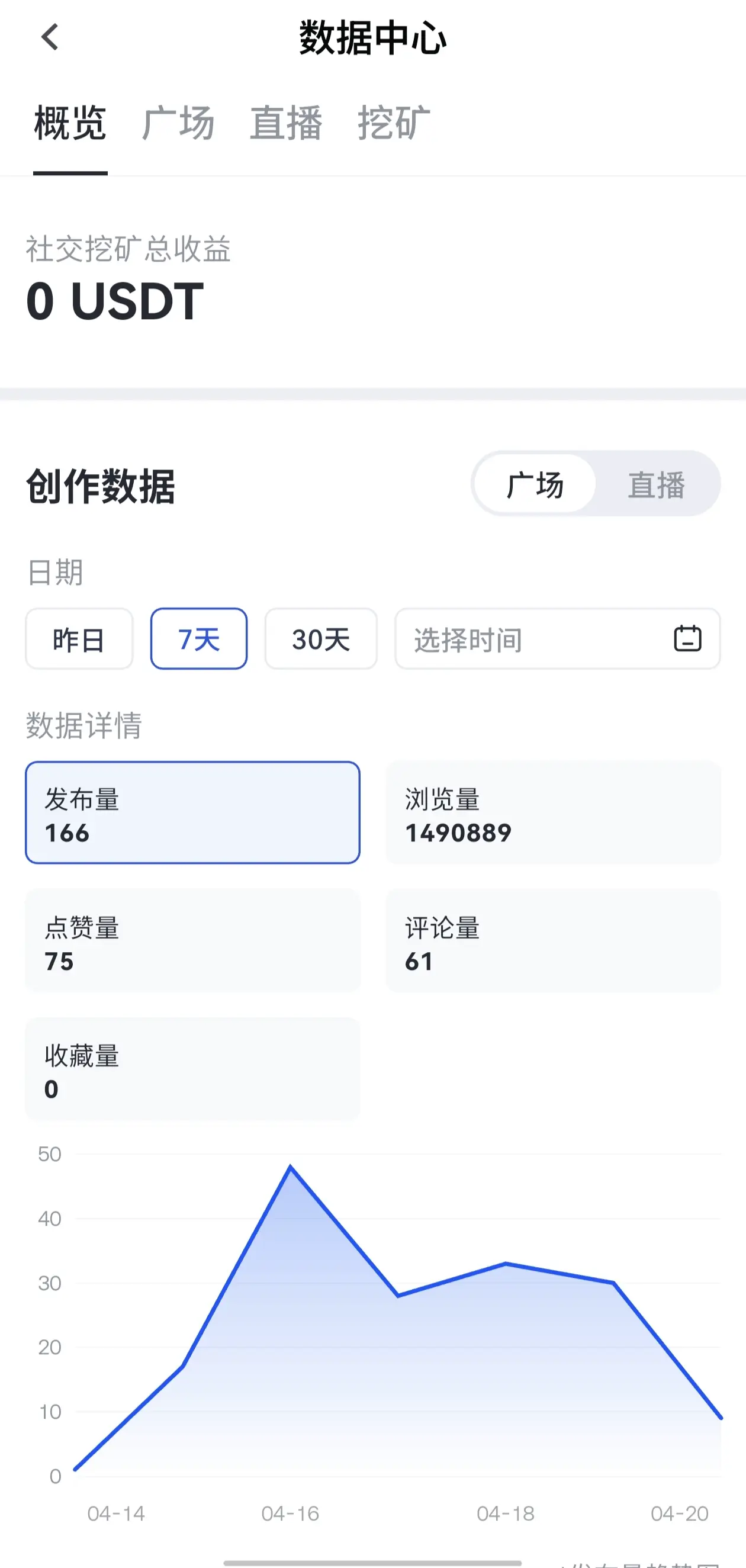Open the 选择时间 date field

(x=529, y=639)
